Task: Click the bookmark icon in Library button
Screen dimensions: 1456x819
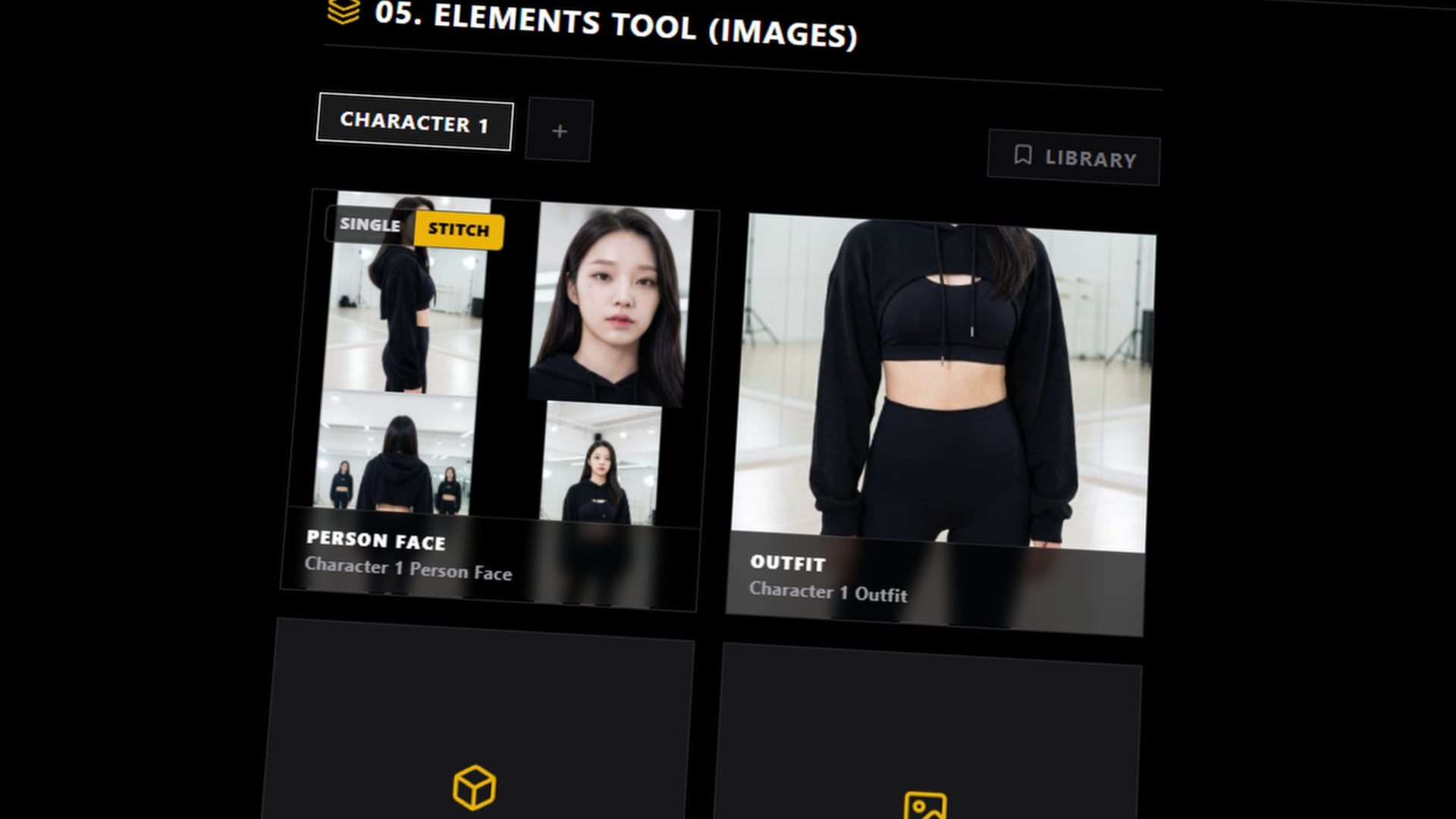Action: coord(1022,155)
